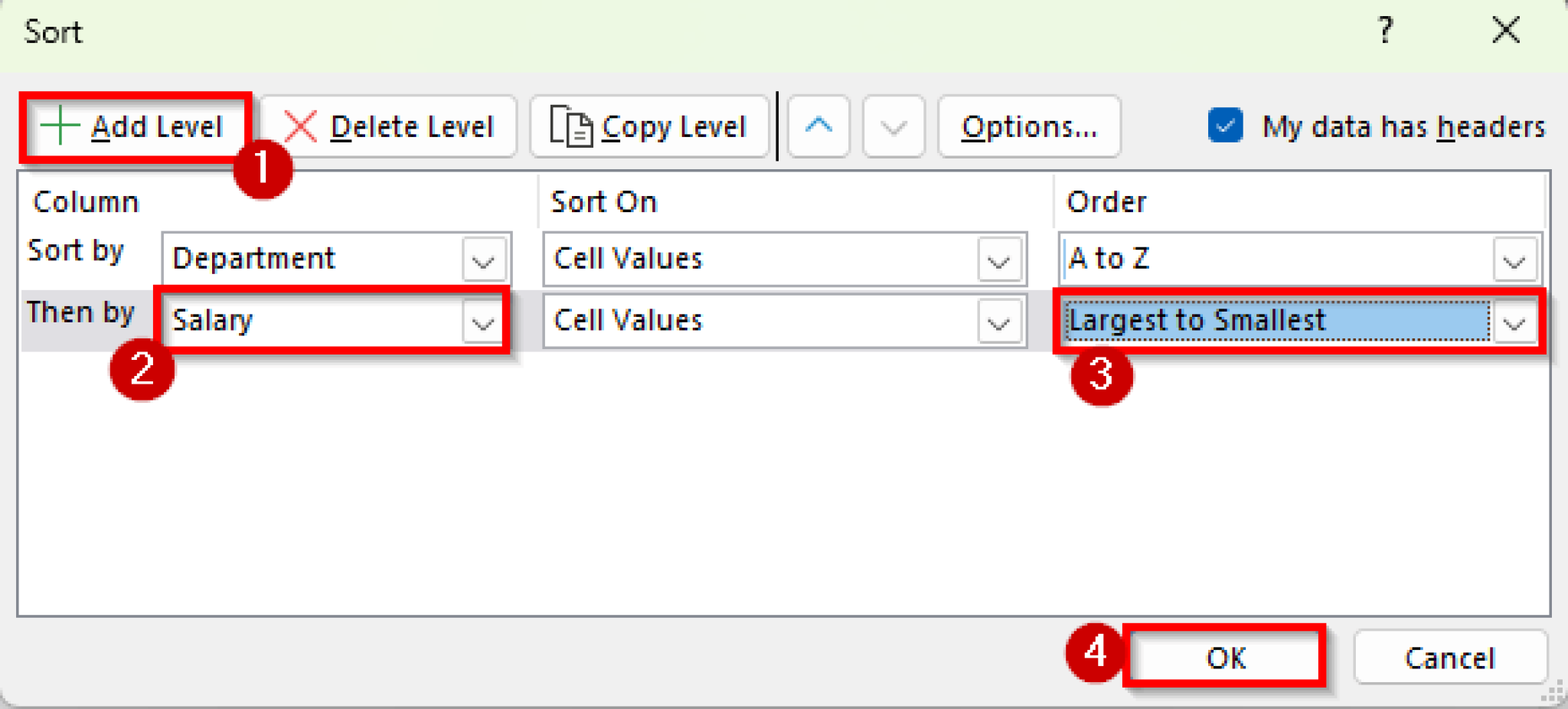Cancel the sort operation
The height and width of the screenshot is (709, 1568).
(1451, 657)
